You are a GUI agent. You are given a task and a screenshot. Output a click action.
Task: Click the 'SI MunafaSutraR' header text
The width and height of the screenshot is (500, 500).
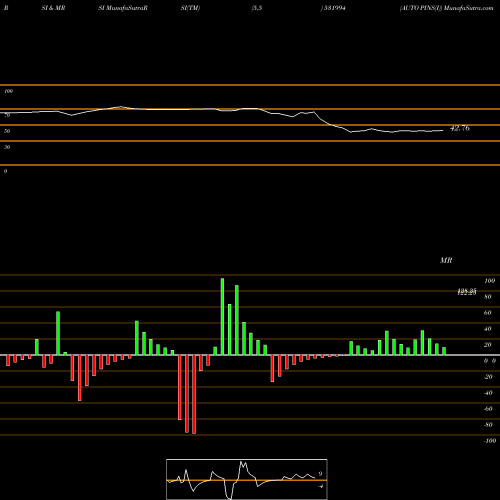[x=123, y=8]
